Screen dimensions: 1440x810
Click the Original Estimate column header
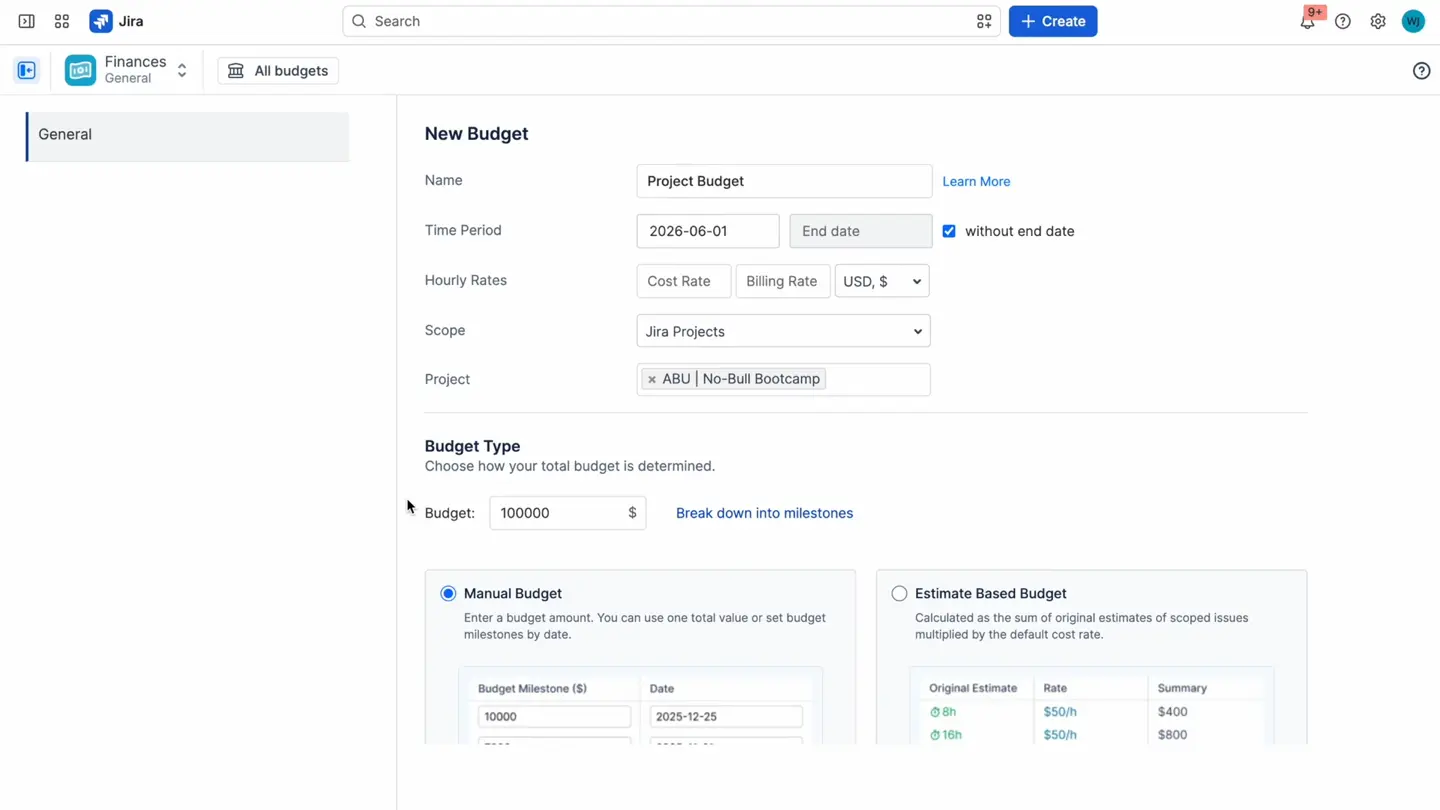pos(973,688)
